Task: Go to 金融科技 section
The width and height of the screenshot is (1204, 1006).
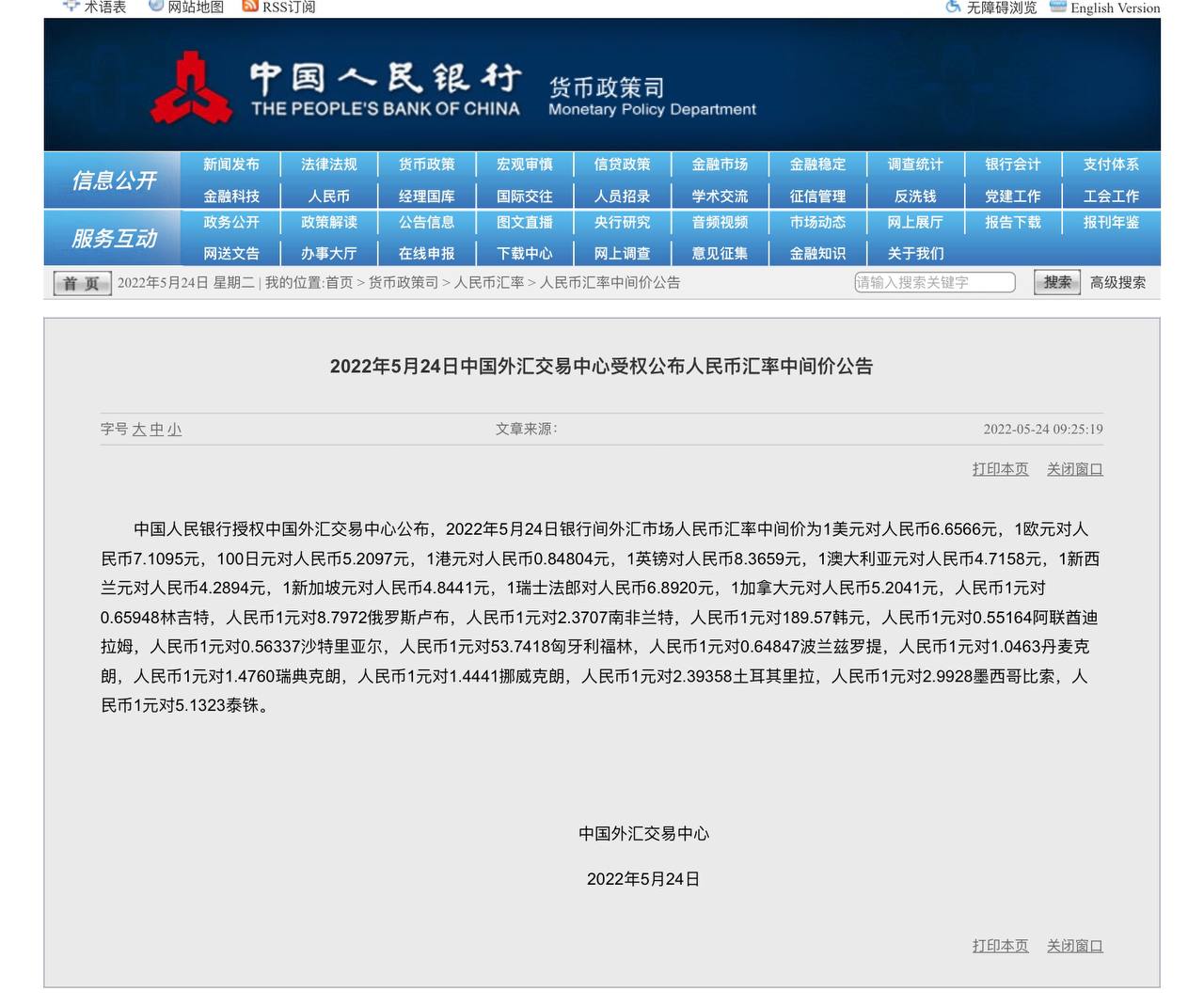Action: [x=230, y=196]
